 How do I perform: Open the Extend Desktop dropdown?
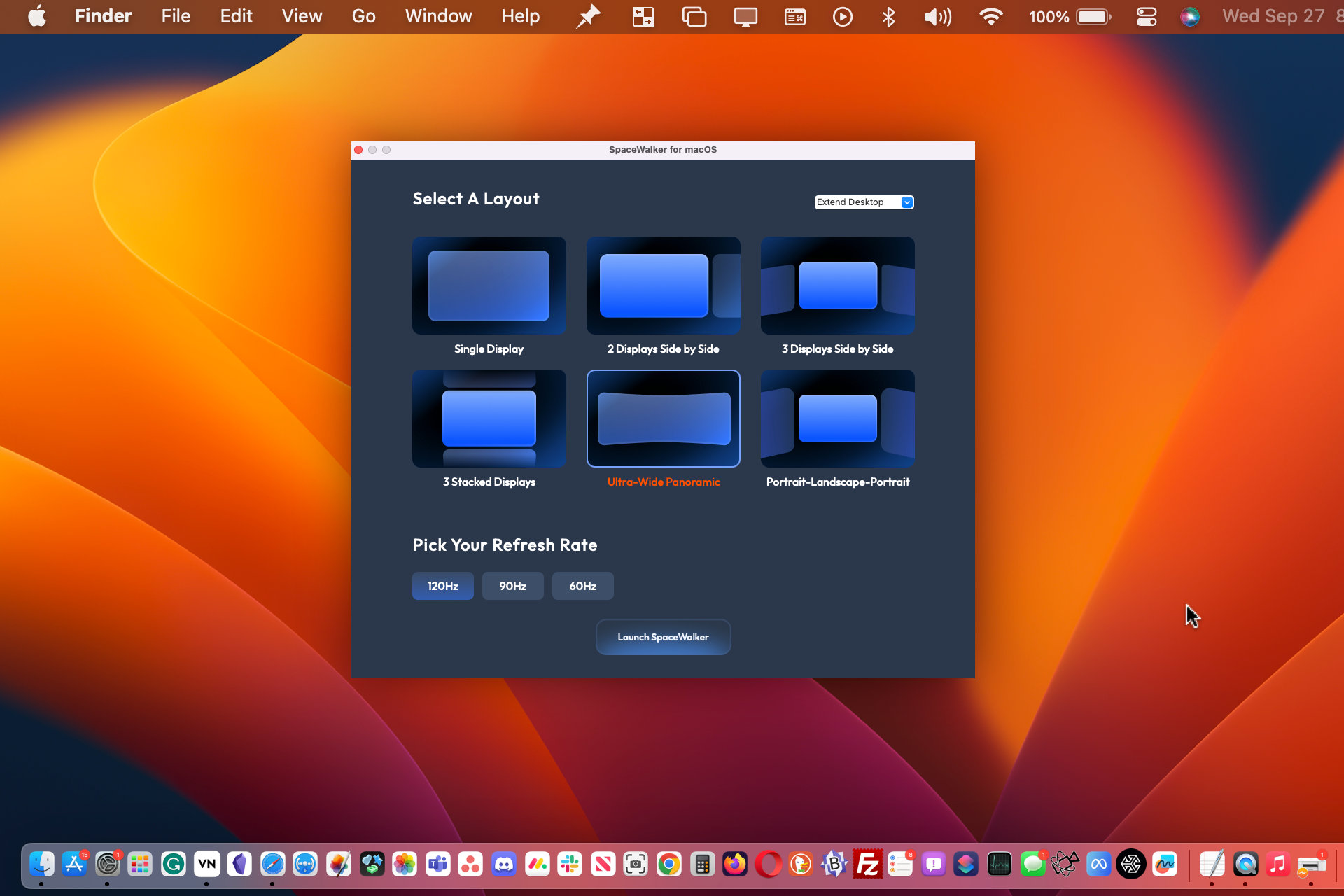point(864,202)
